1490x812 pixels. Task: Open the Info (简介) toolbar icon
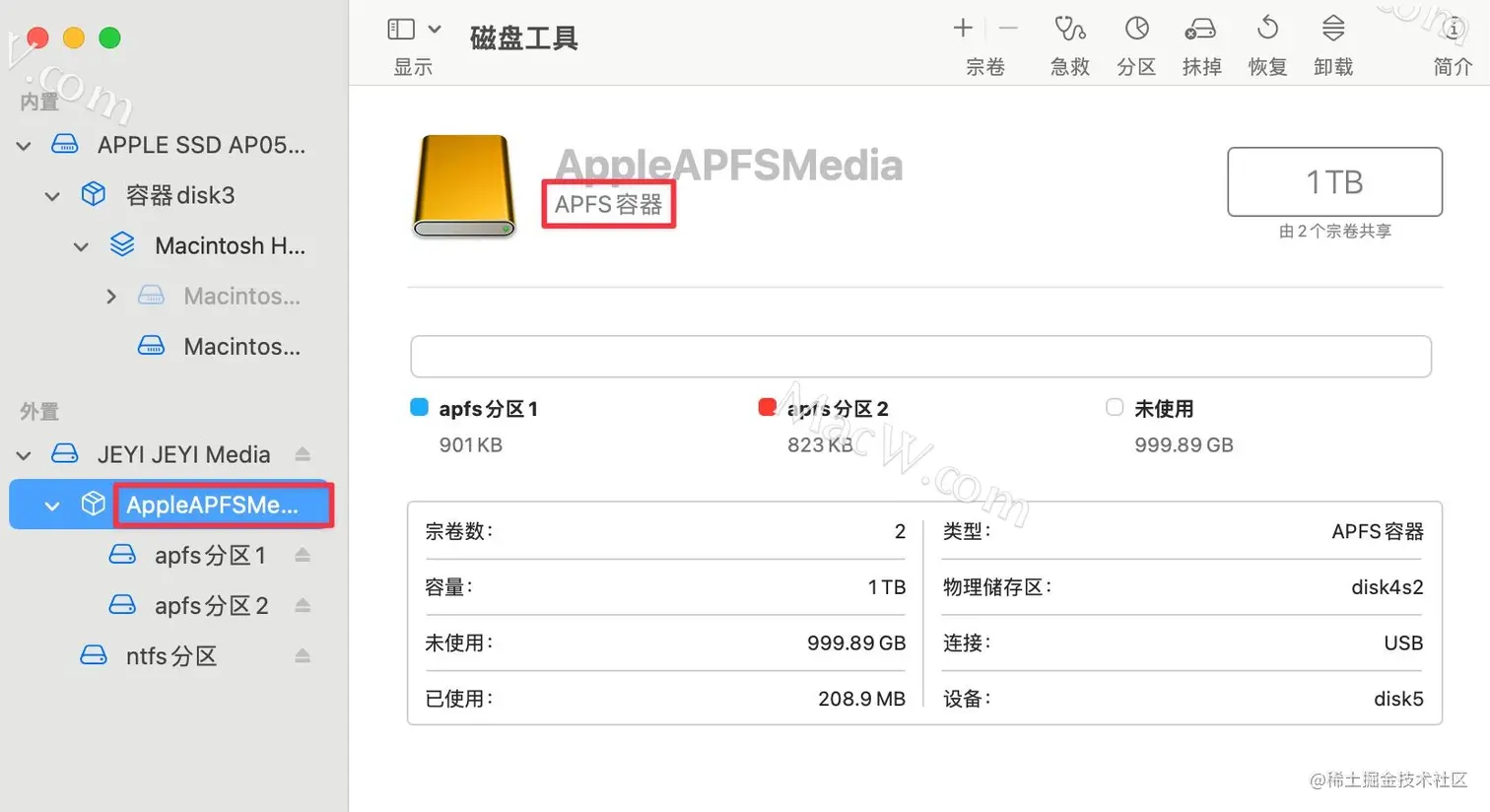click(x=1453, y=29)
